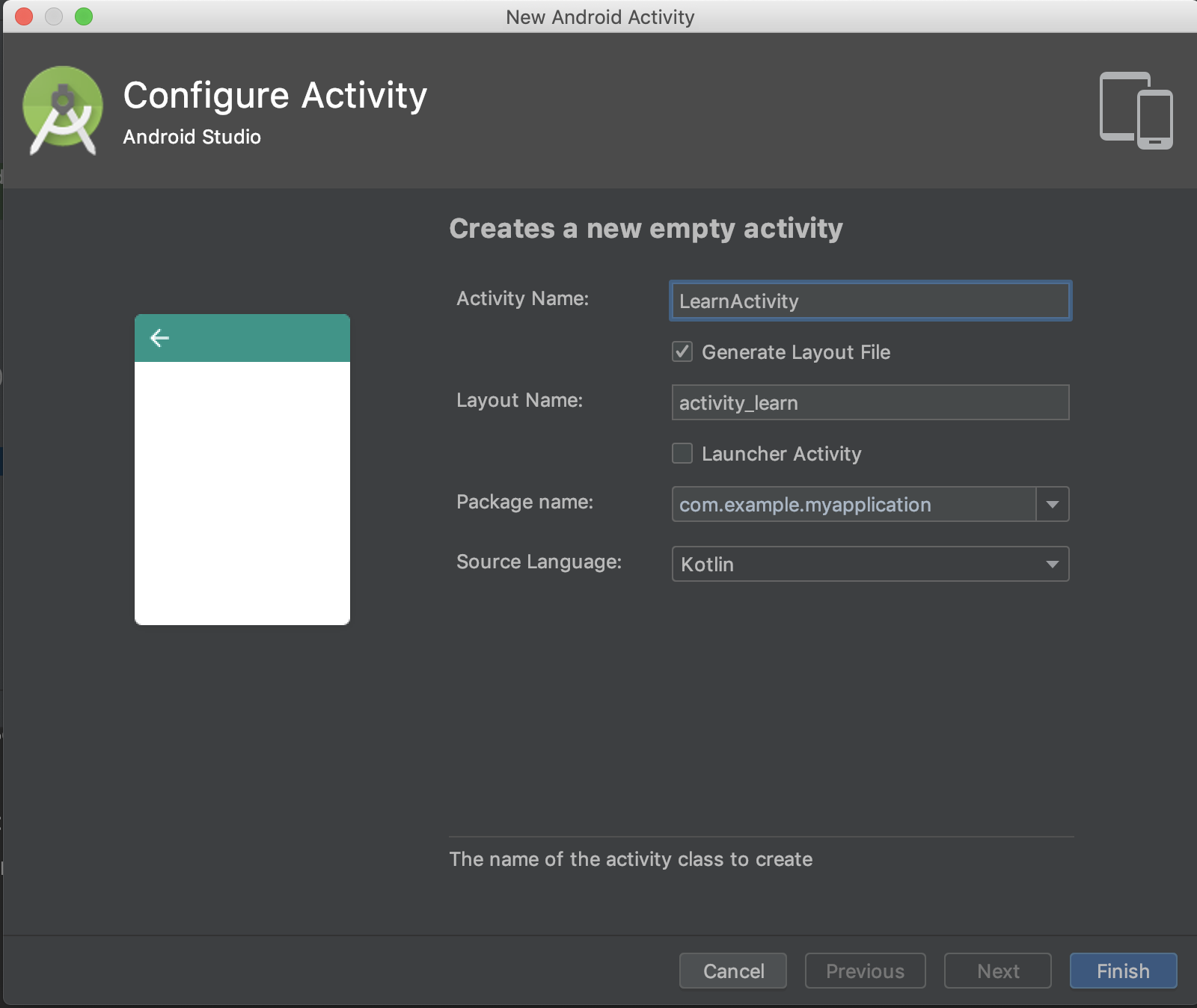Click the 'Source Language:' label
The image size is (1197, 1008).
(539, 562)
